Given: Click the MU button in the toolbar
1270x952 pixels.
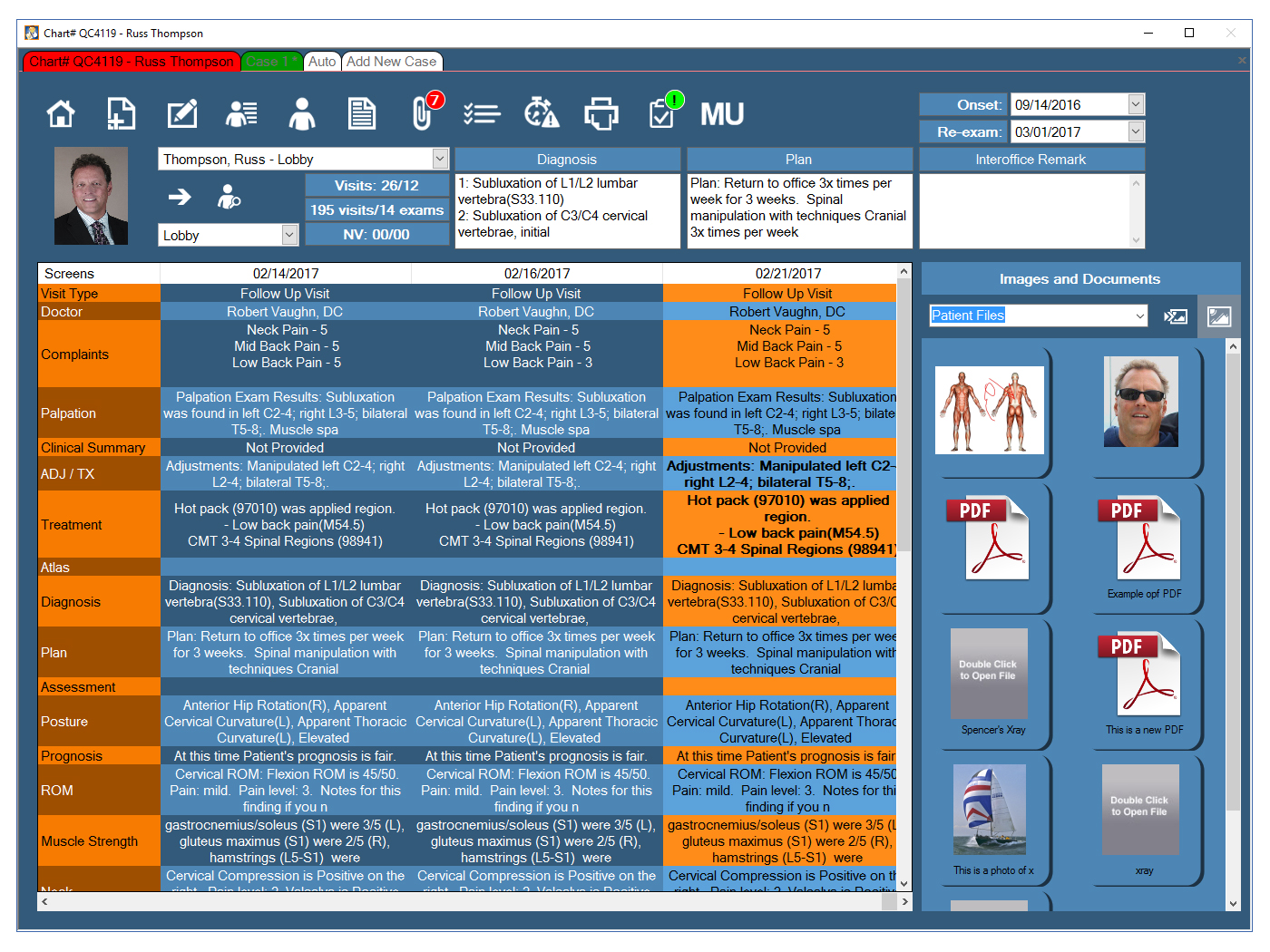Looking at the screenshot, I should [x=722, y=114].
